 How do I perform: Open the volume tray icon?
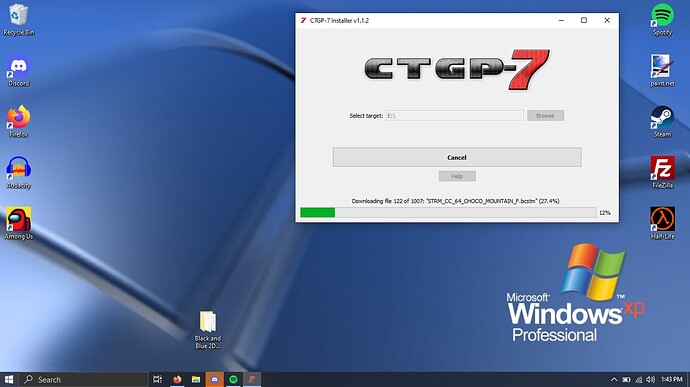(x=651, y=380)
